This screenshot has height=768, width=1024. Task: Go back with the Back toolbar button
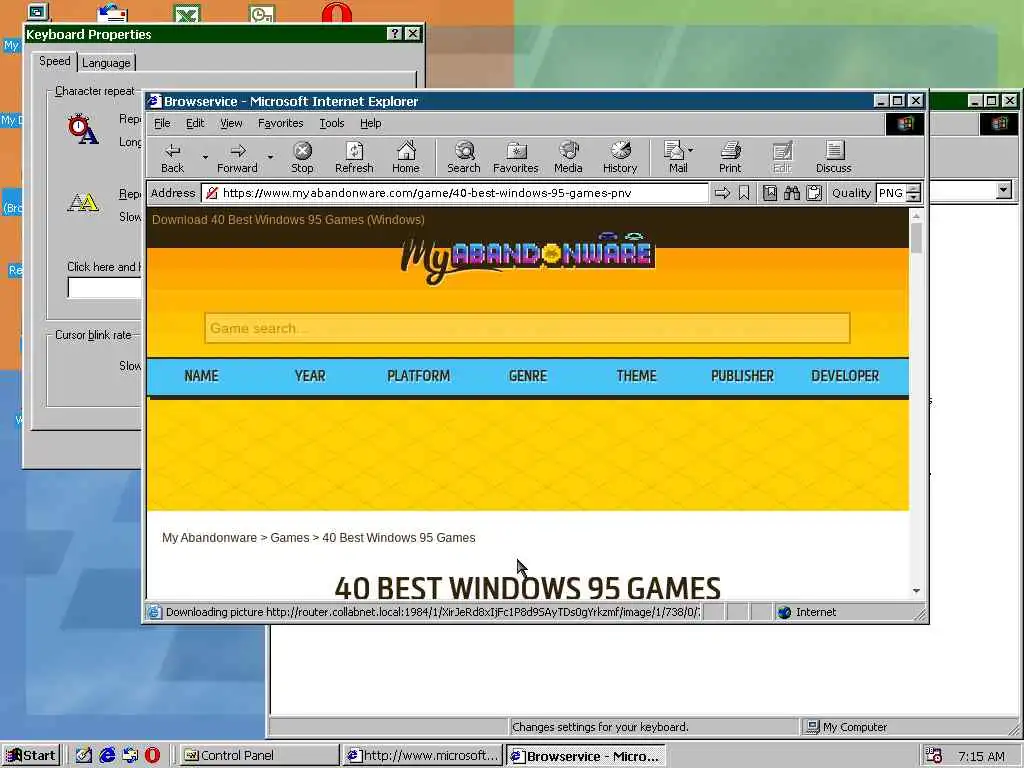click(172, 158)
